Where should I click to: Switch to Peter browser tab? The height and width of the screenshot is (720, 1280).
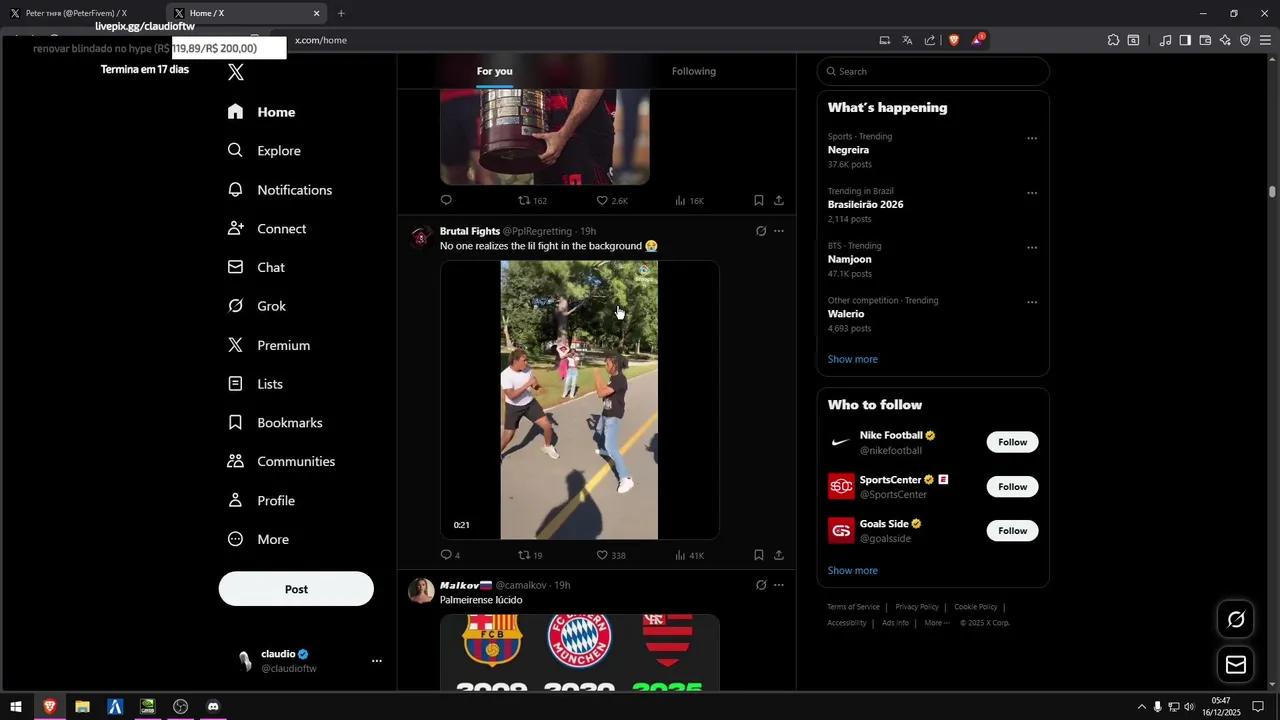[x=76, y=13]
